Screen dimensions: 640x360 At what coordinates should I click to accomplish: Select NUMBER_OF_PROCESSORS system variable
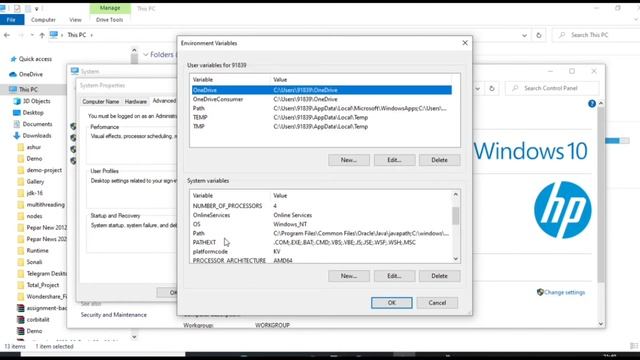(322, 206)
